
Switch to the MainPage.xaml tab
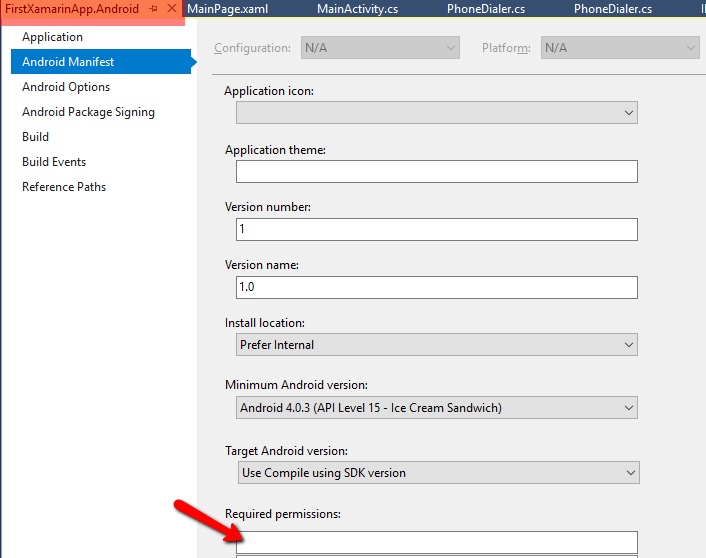(227, 9)
